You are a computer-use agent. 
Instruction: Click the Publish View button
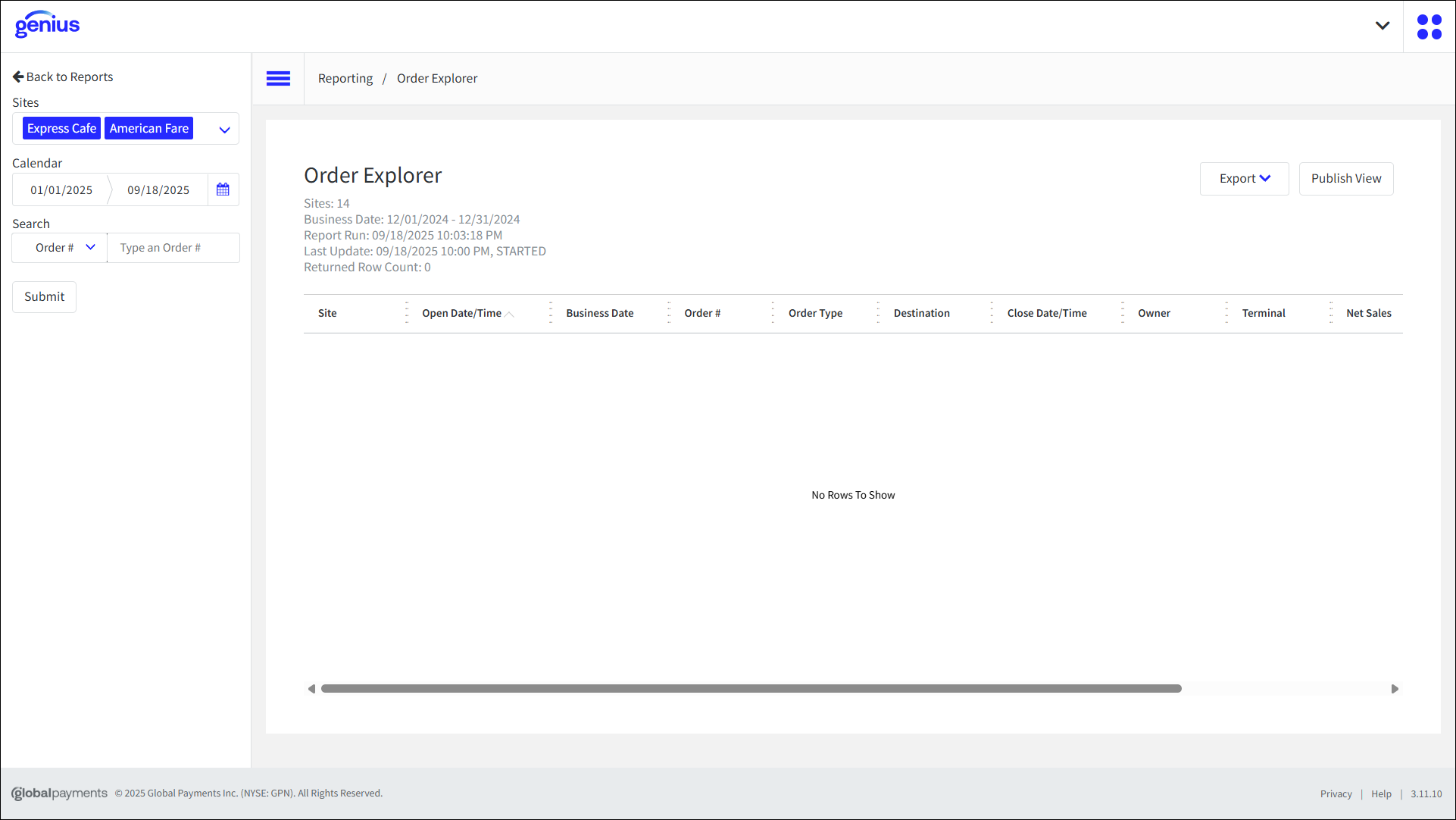pos(1346,178)
